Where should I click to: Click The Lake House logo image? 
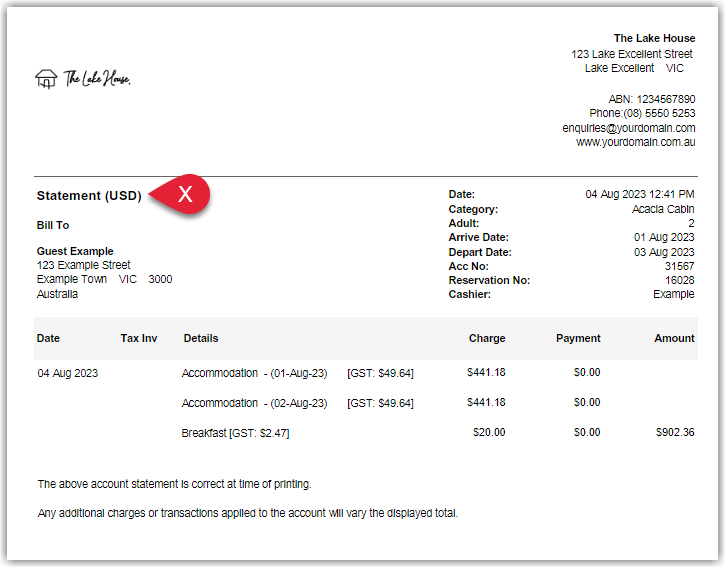[83, 79]
